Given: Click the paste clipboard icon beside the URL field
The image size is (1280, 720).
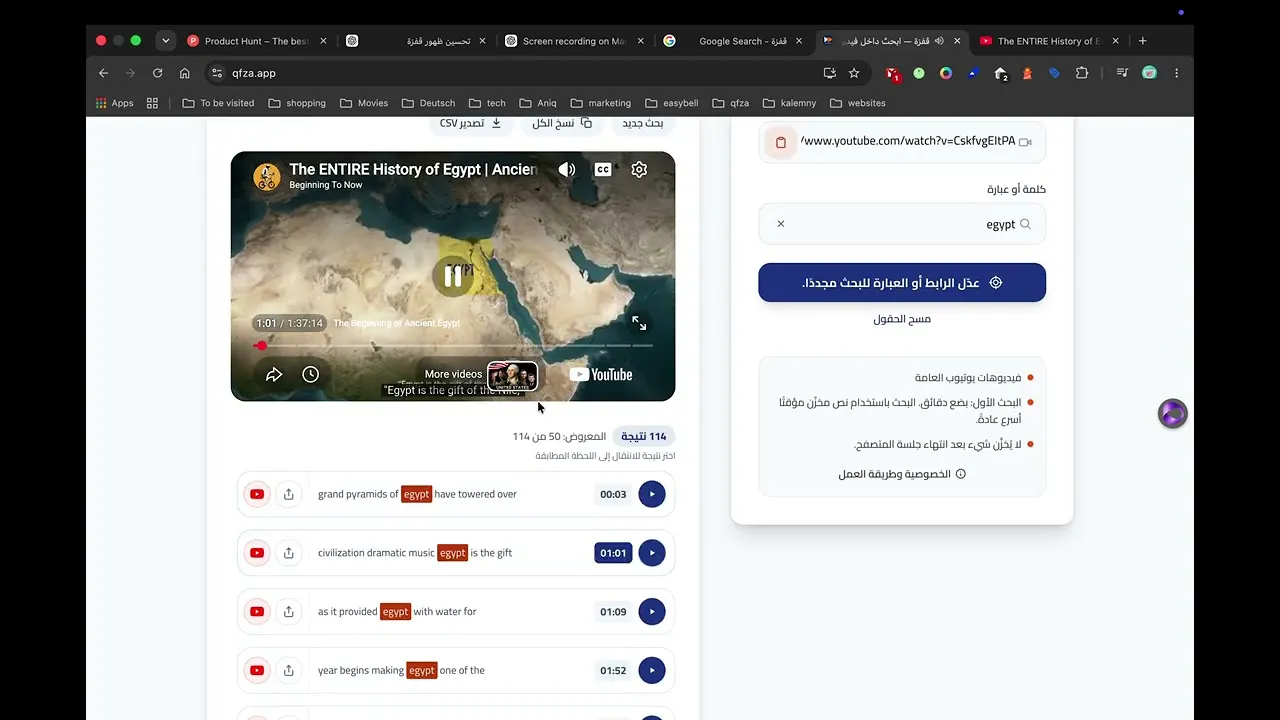Looking at the screenshot, I should (781, 142).
